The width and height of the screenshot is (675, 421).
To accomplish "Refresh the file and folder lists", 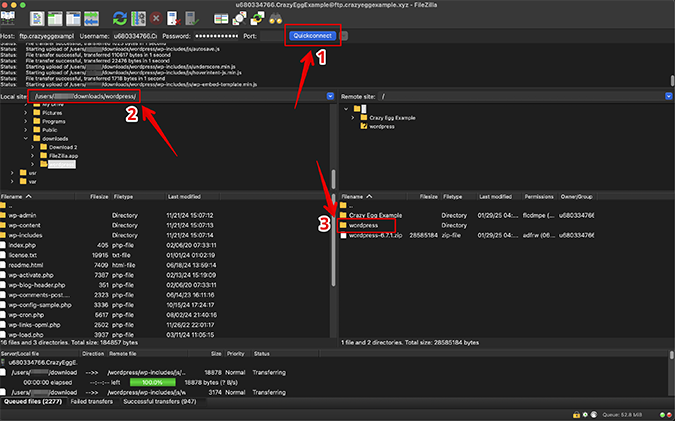I will point(120,19).
